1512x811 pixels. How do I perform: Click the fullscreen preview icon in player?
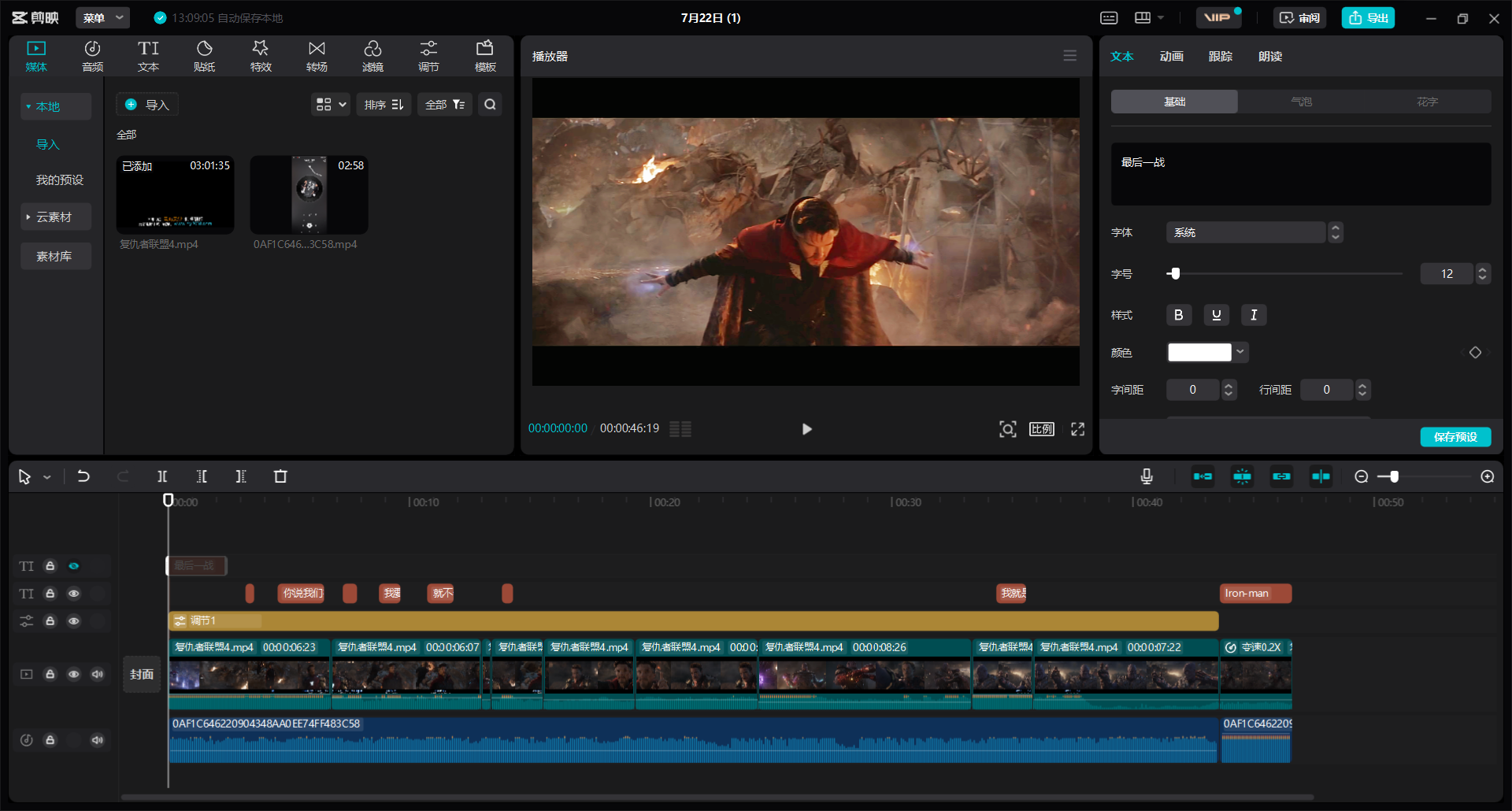click(x=1077, y=429)
